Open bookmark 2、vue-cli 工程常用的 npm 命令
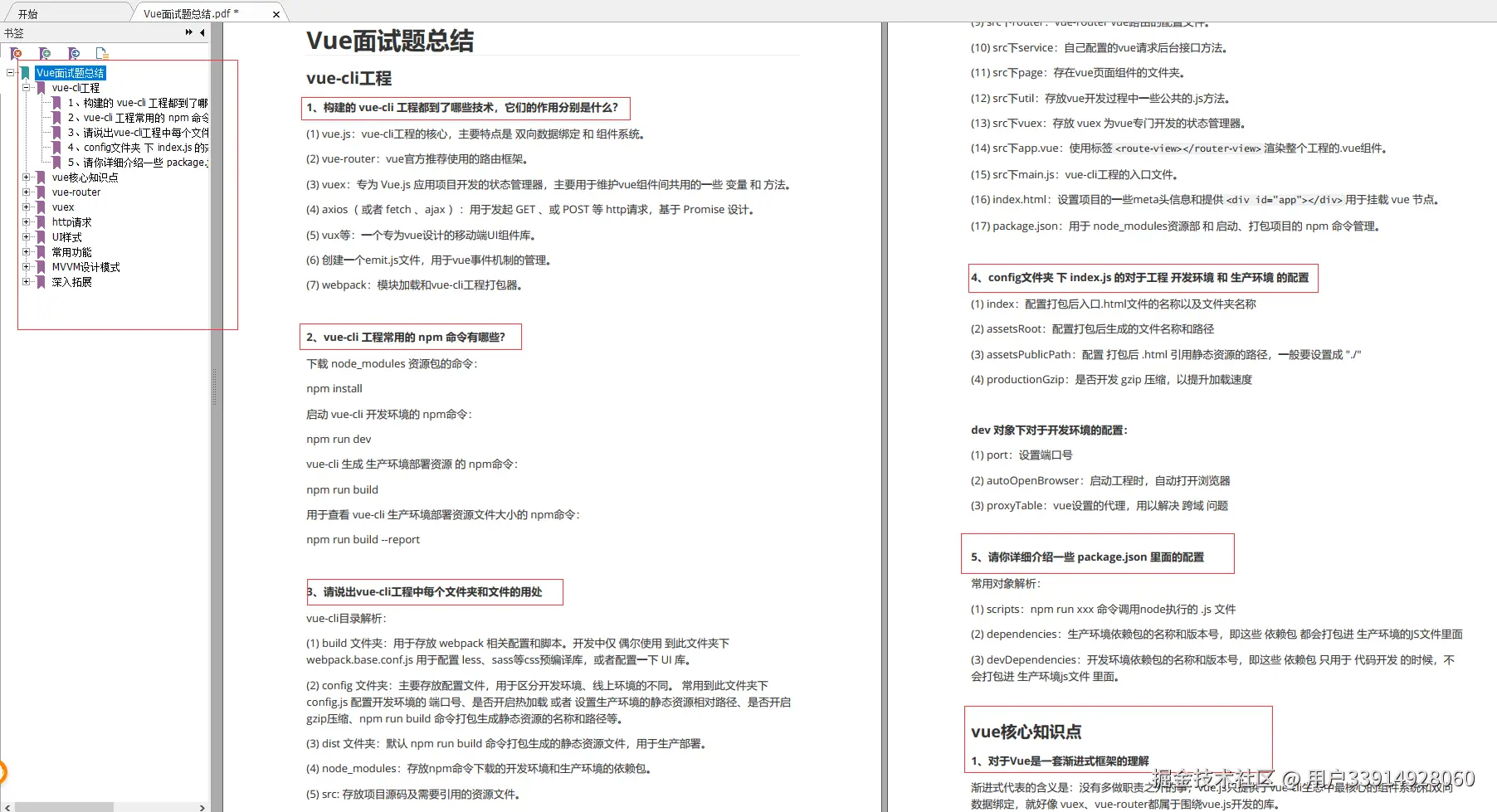This screenshot has width=1497, height=812. pyautogui.click(x=138, y=118)
